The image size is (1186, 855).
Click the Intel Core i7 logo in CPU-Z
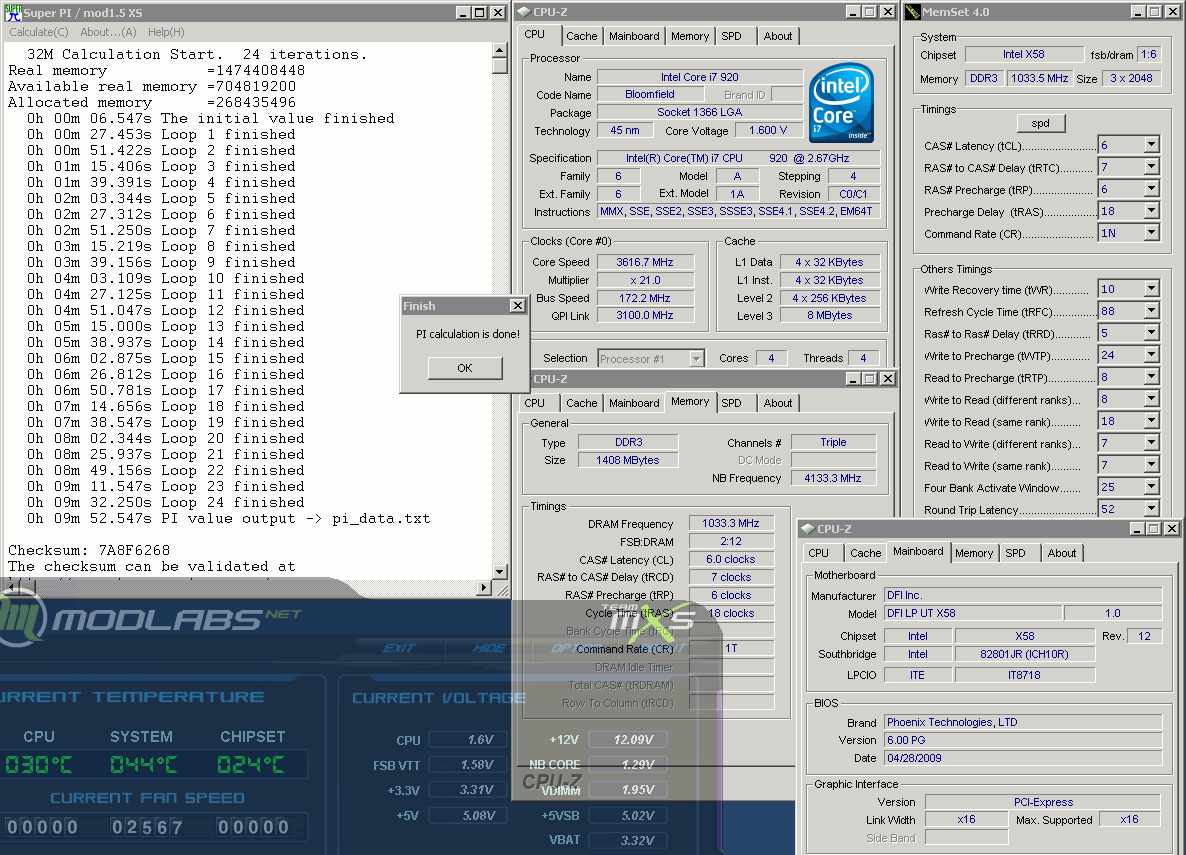pyautogui.click(x=841, y=102)
